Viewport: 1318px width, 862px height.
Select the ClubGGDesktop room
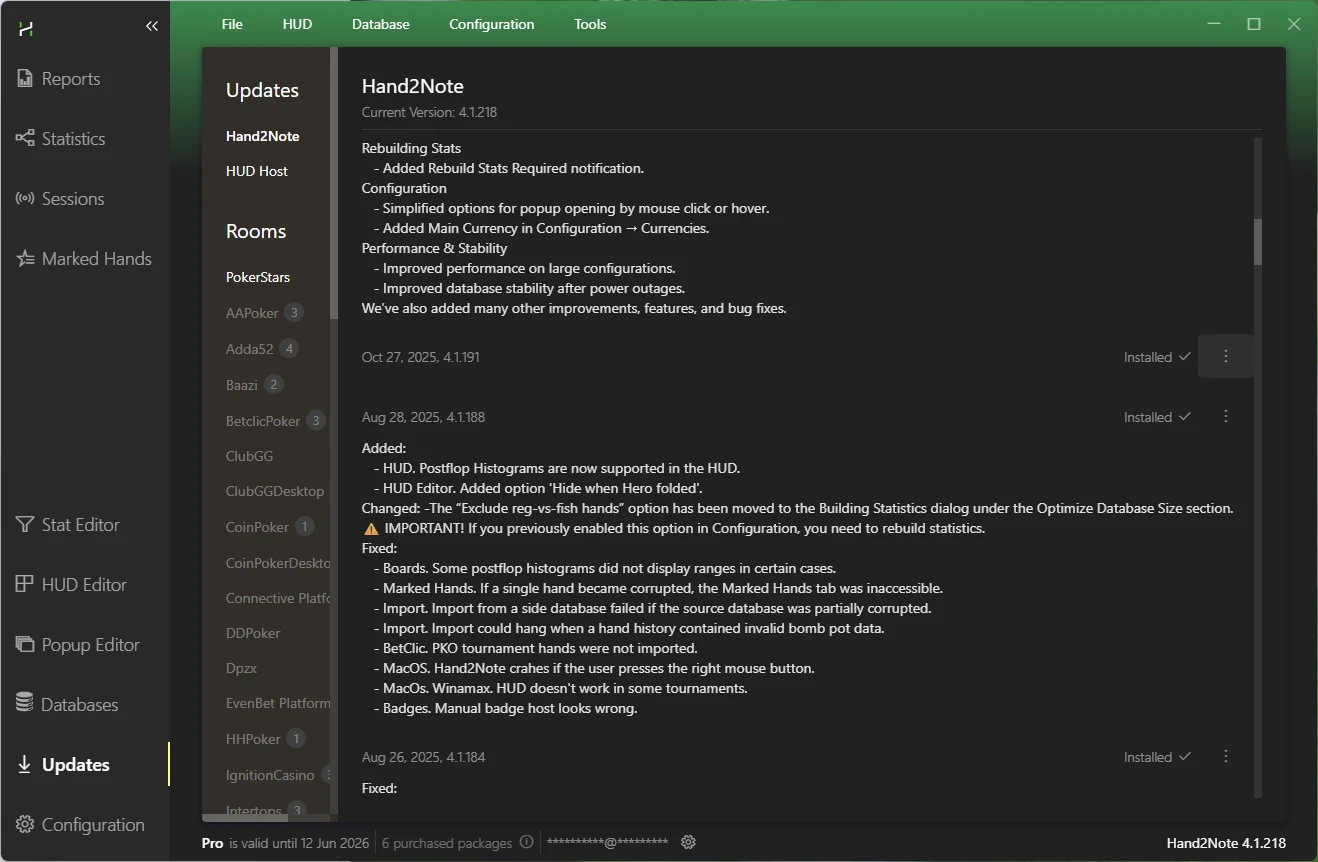click(275, 491)
